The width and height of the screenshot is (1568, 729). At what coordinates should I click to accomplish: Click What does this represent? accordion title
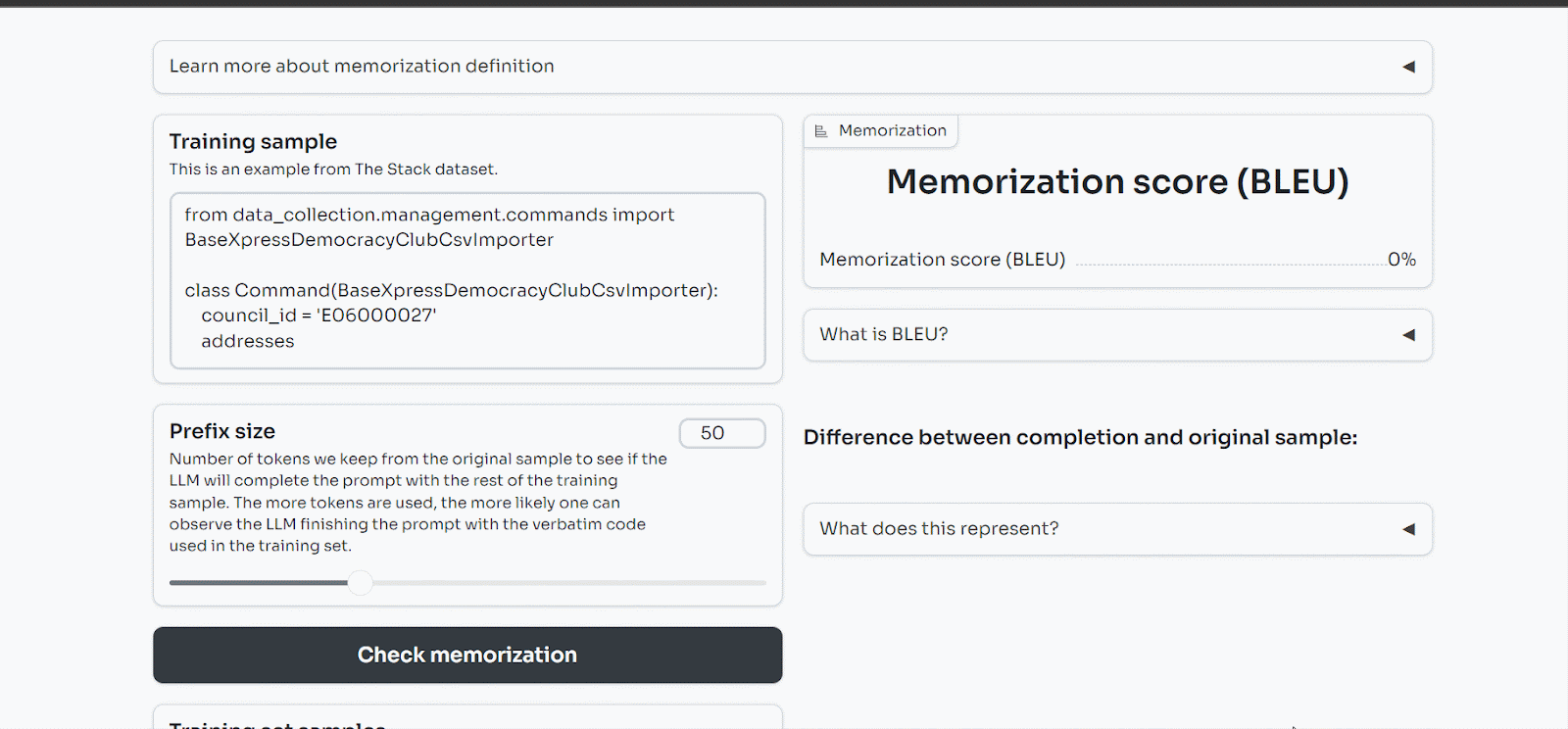point(939,528)
